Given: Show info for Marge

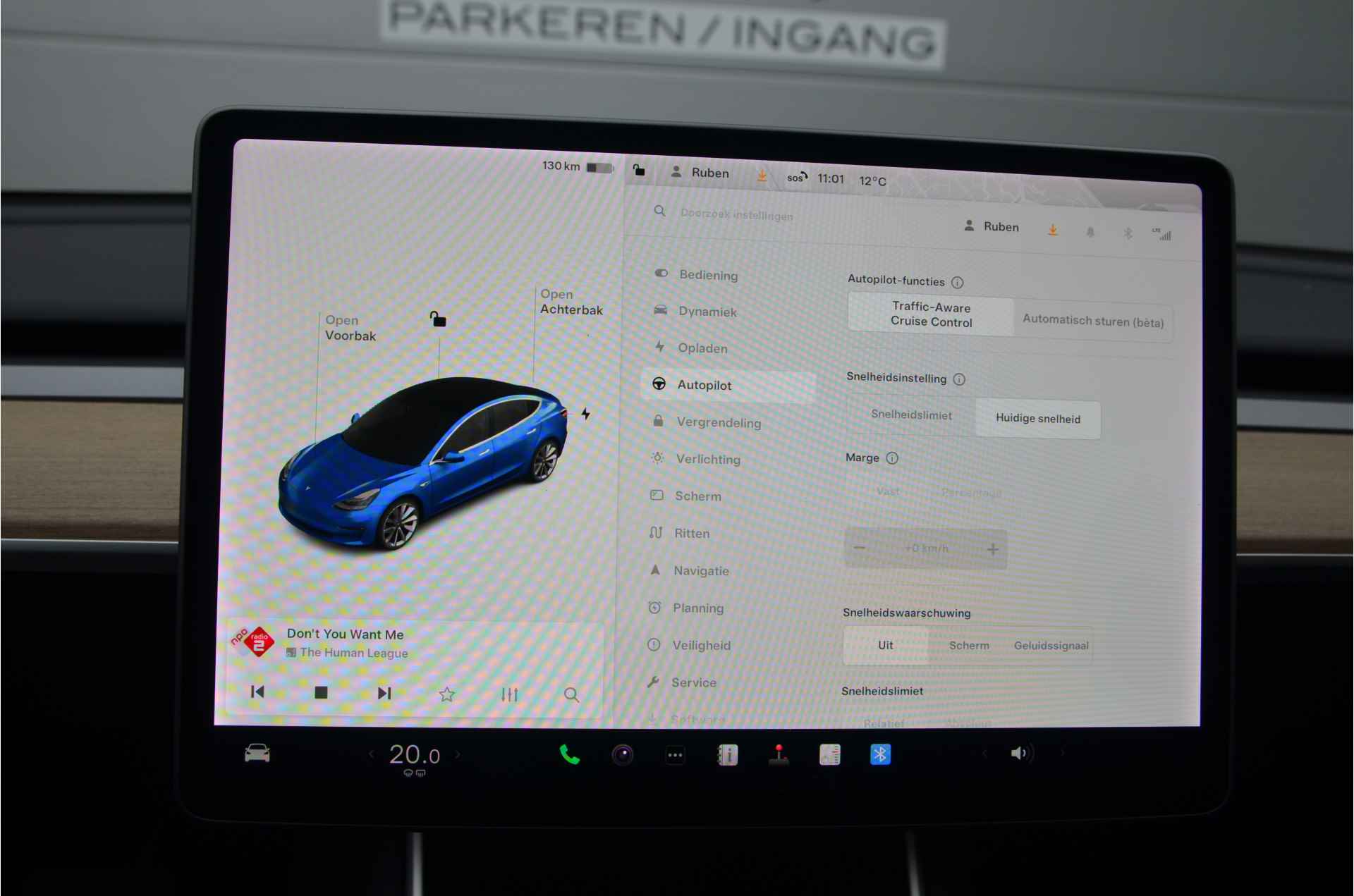Looking at the screenshot, I should click(892, 458).
